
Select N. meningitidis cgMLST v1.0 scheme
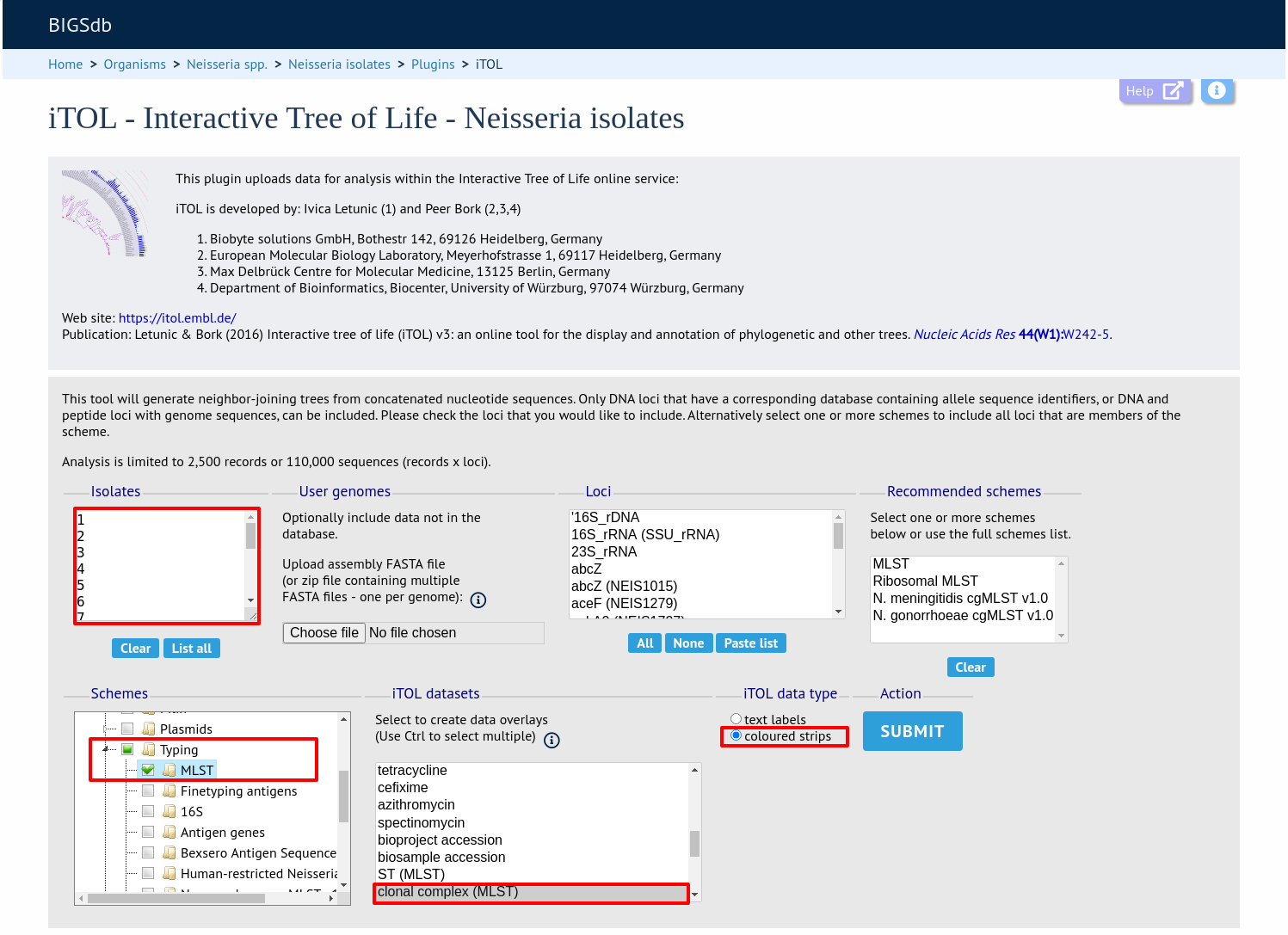click(963, 598)
